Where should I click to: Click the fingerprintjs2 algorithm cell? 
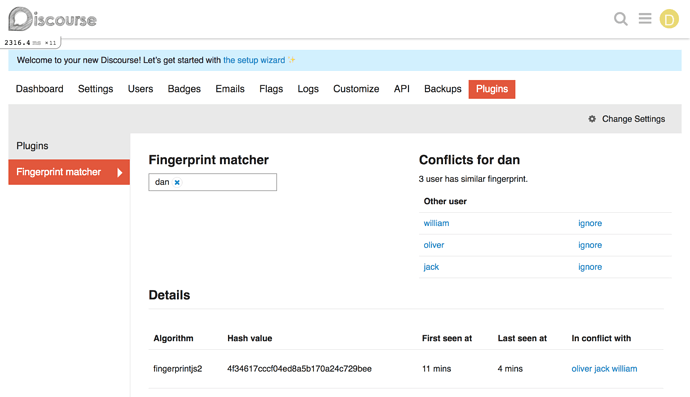177,369
